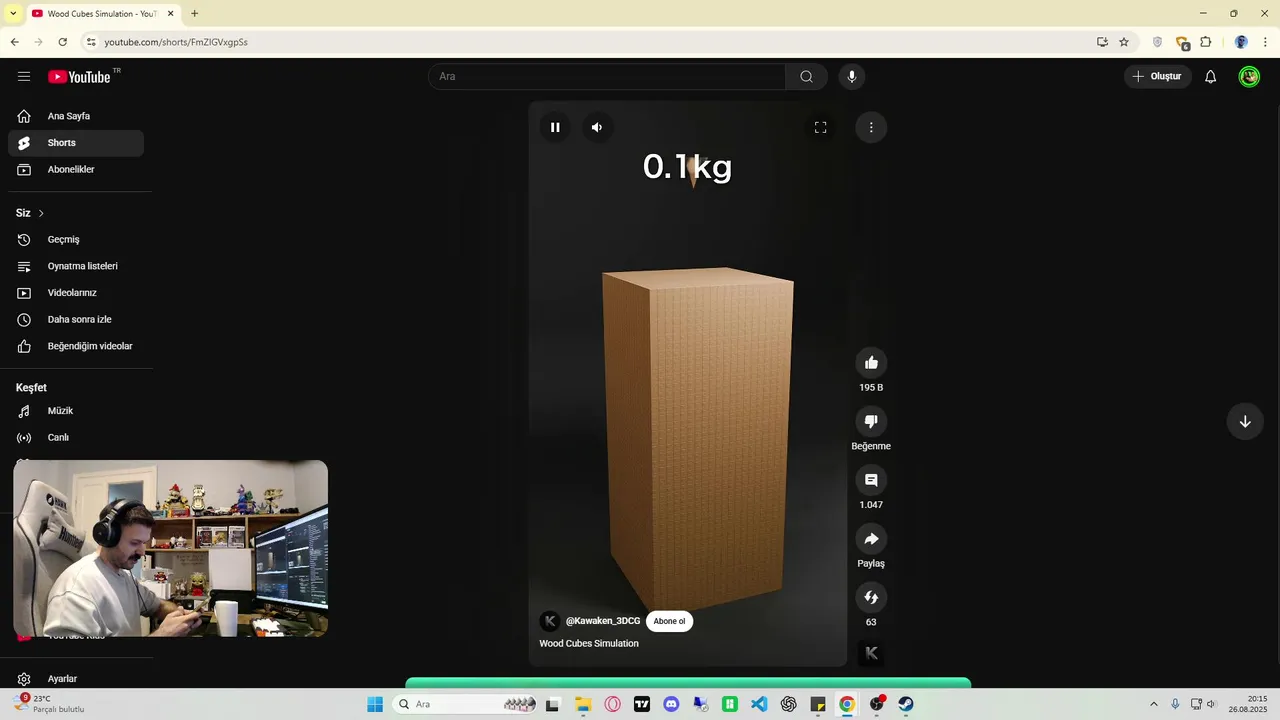Open Steam from the taskbar

pyautogui.click(x=906, y=704)
